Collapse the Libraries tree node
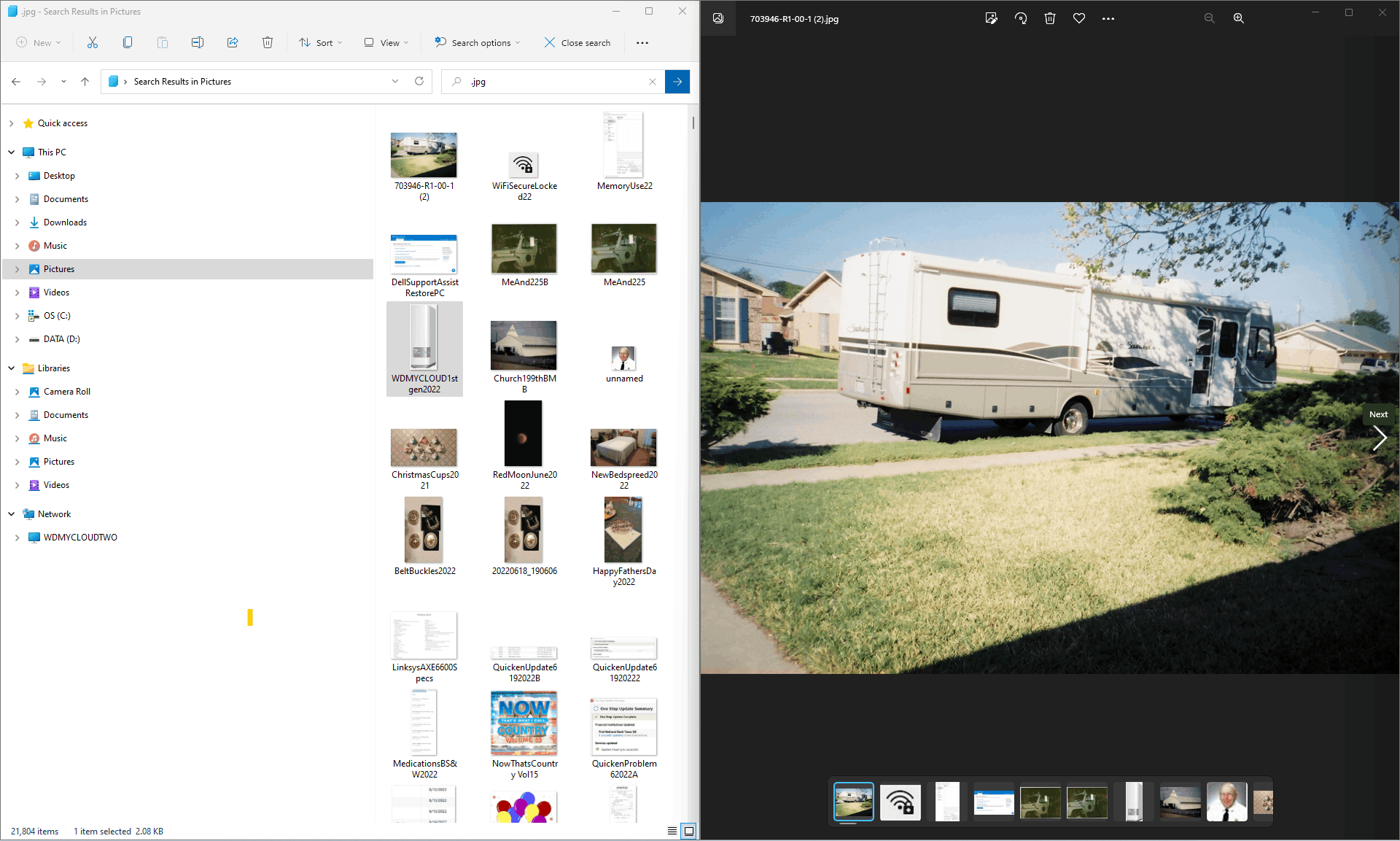This screenshot has width=1400, height=841. pos(12,368)
